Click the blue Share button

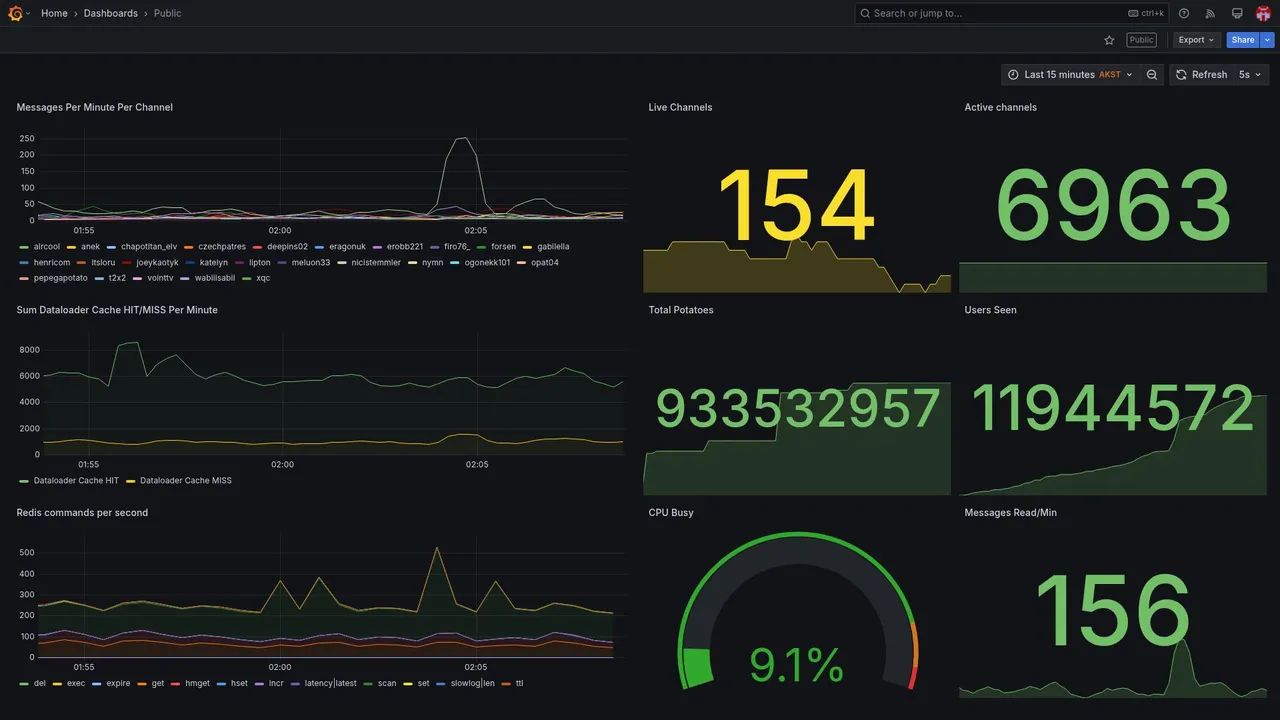pos(1243,40)
